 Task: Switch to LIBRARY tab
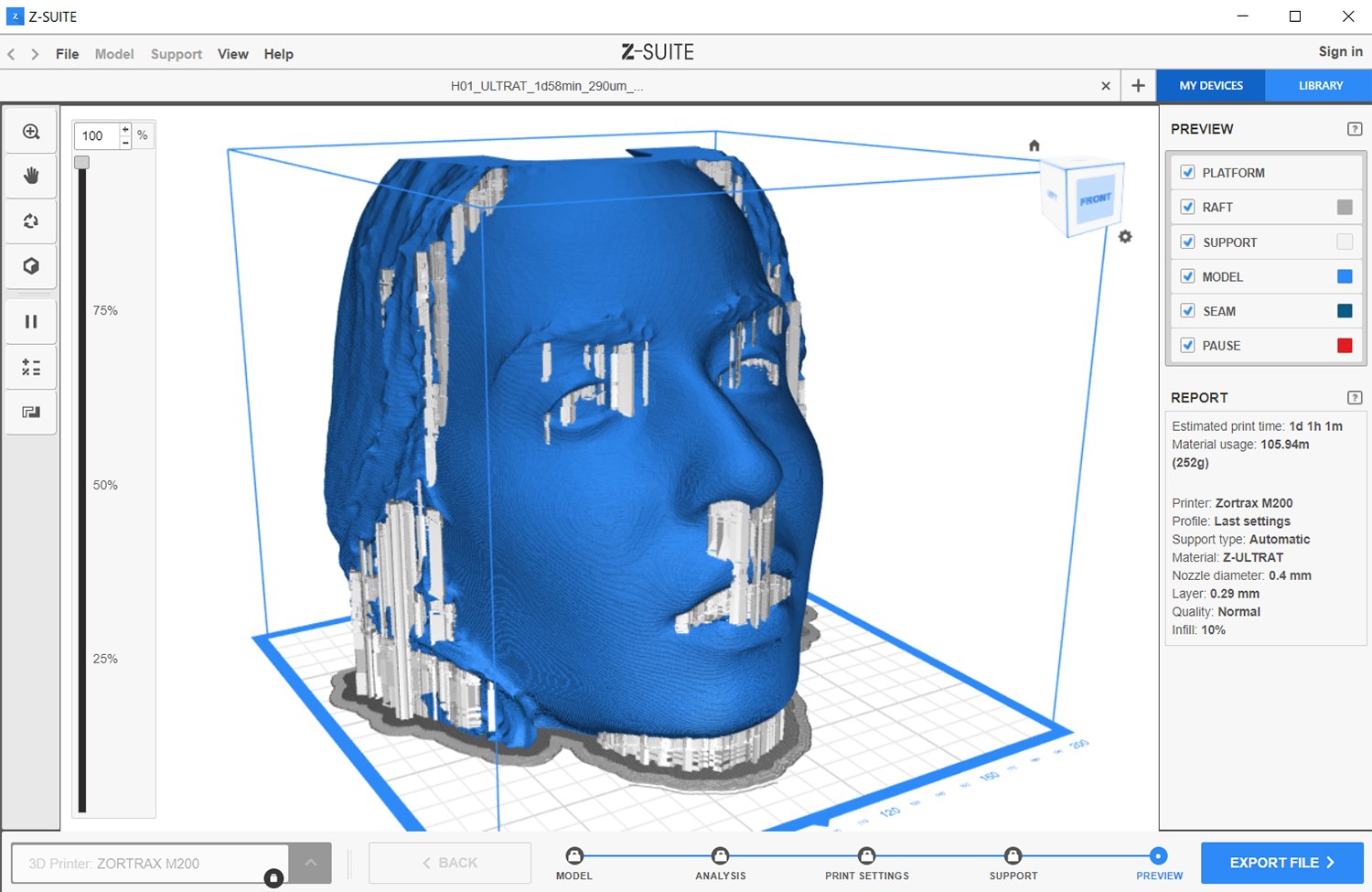[1321, 85]
